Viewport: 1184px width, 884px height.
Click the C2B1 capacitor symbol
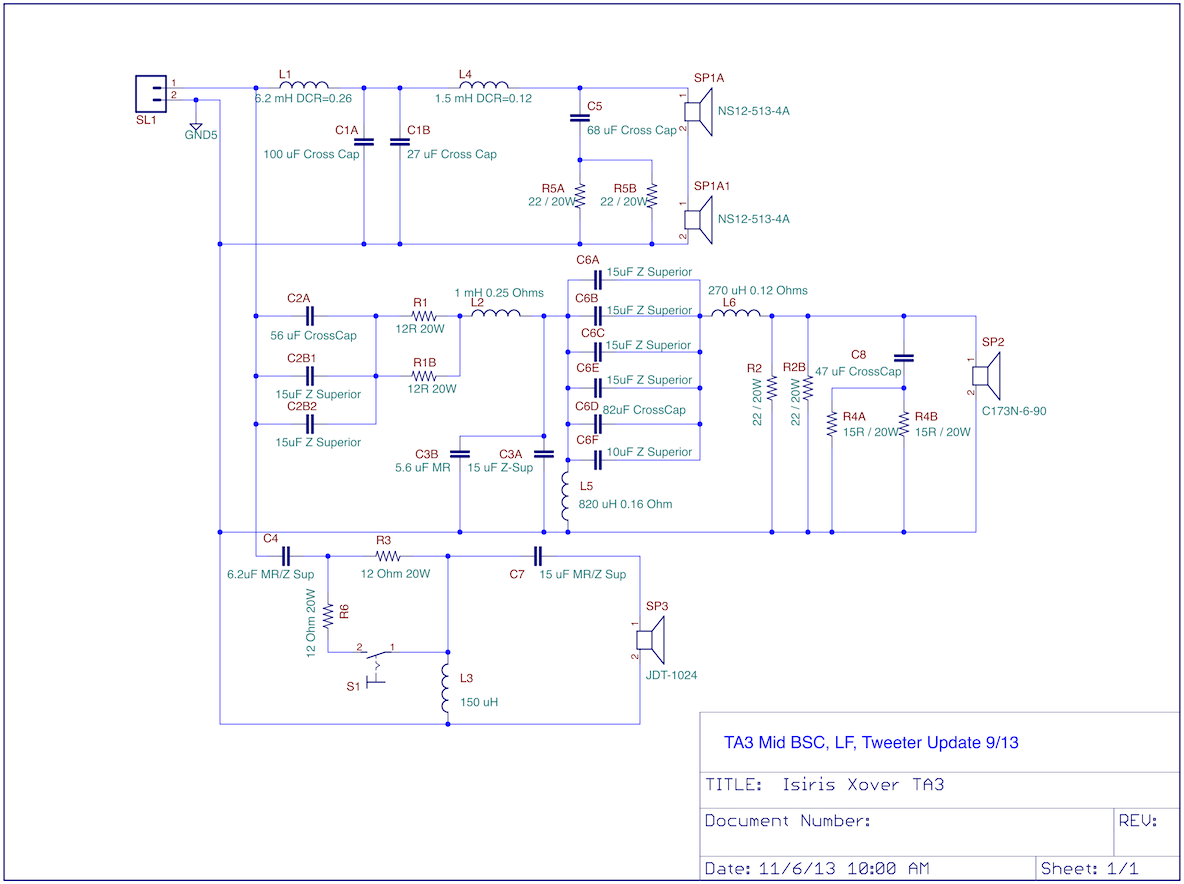[x=309, y=375]
